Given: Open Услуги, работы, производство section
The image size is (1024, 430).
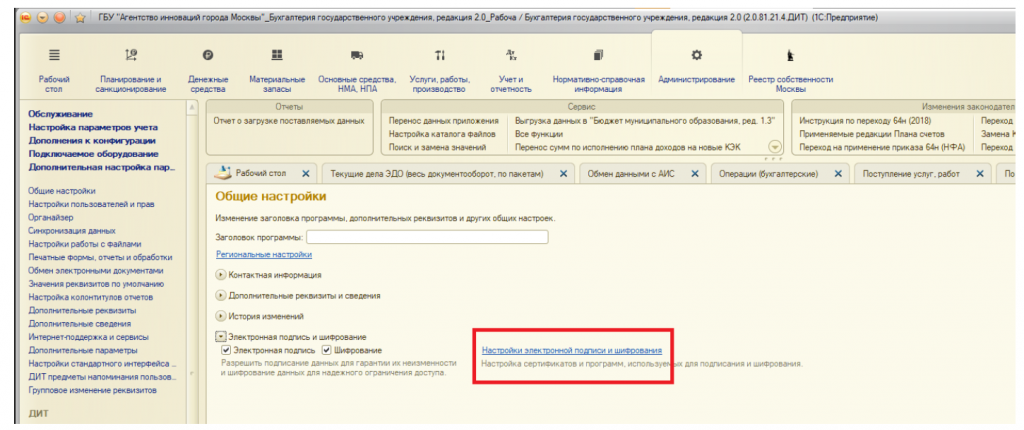Looking at the screenshot, I should 439,56.
